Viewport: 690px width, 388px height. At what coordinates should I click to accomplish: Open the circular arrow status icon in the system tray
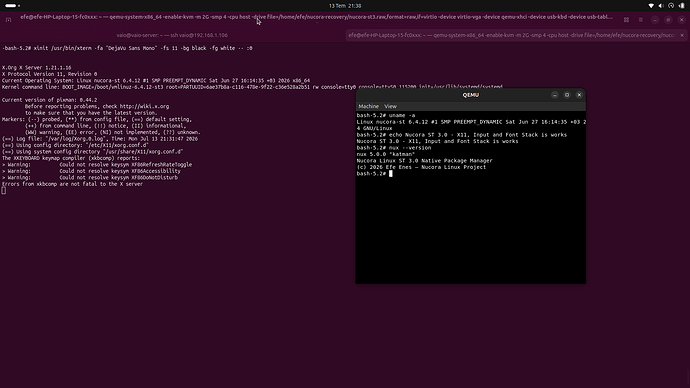(671, 6)
